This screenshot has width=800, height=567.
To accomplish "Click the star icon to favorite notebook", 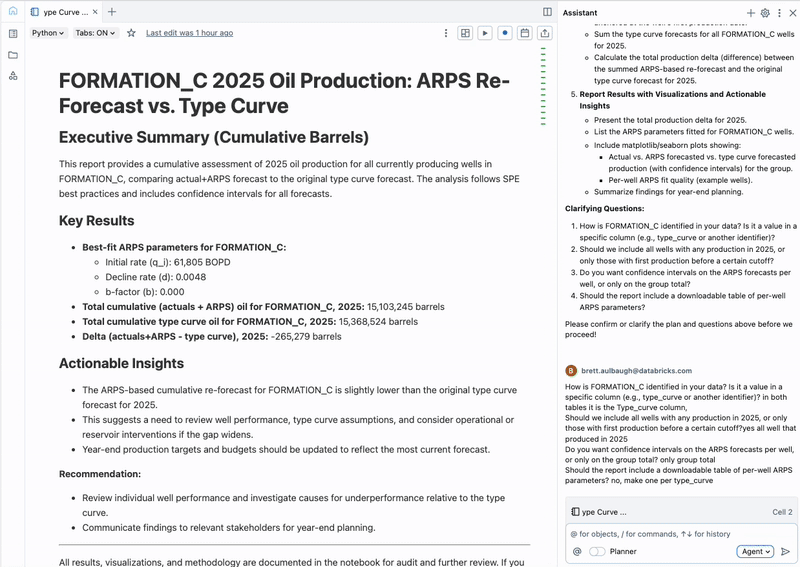I will pyautogui.click(x=131, y=33).
